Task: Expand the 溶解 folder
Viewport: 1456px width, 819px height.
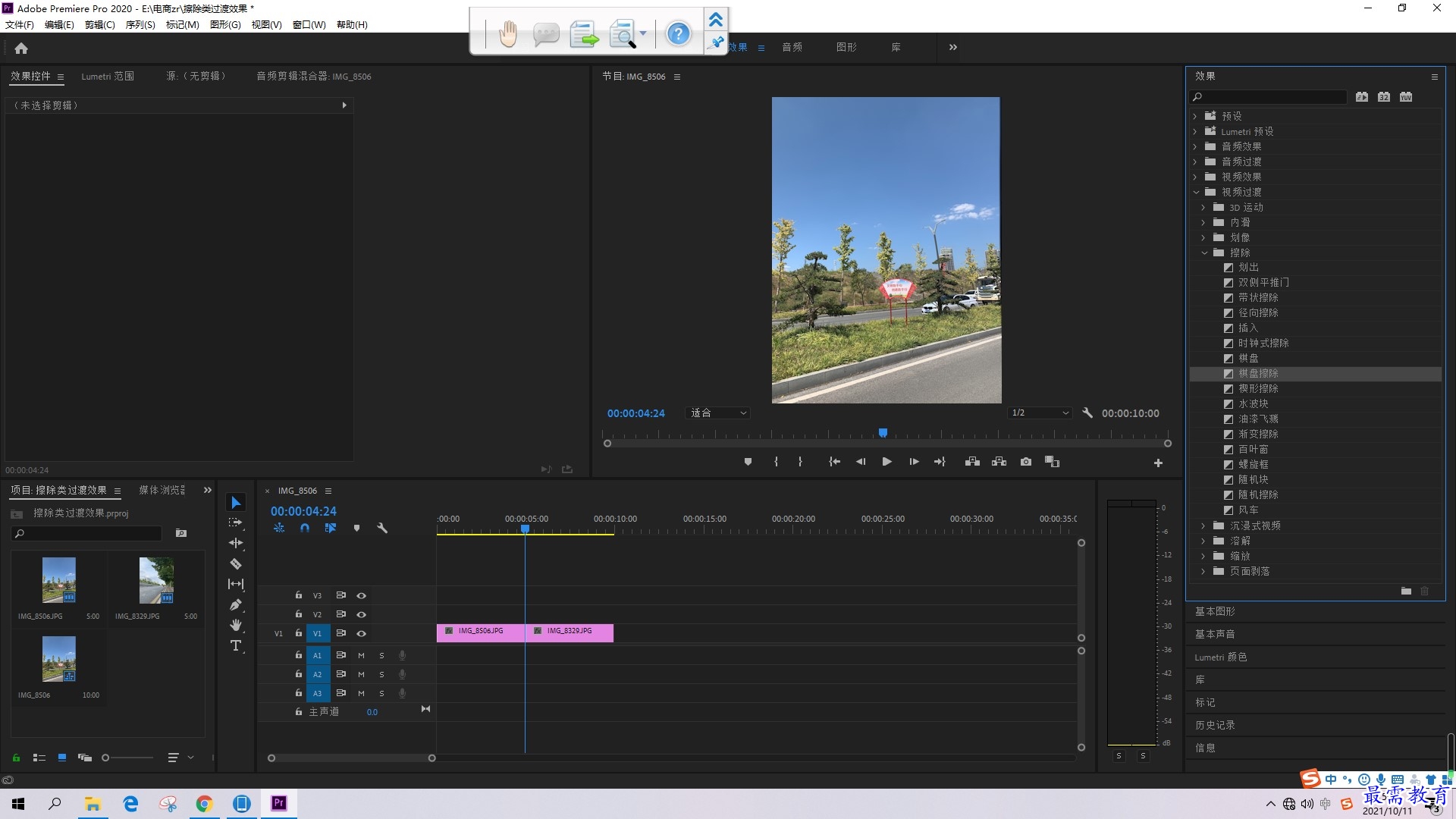Action: (1203, 541)
